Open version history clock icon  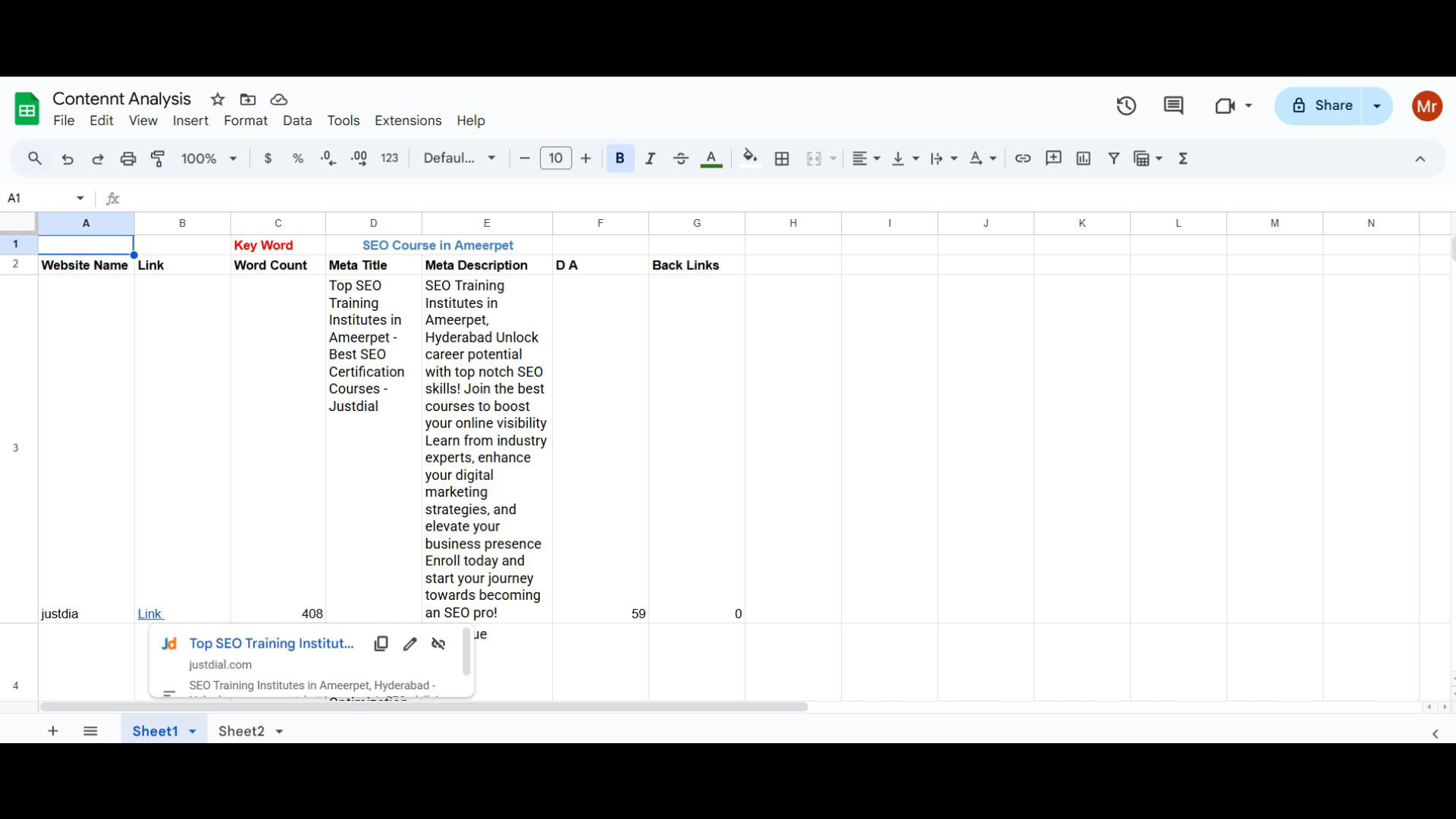click(x=1126, y=105)
